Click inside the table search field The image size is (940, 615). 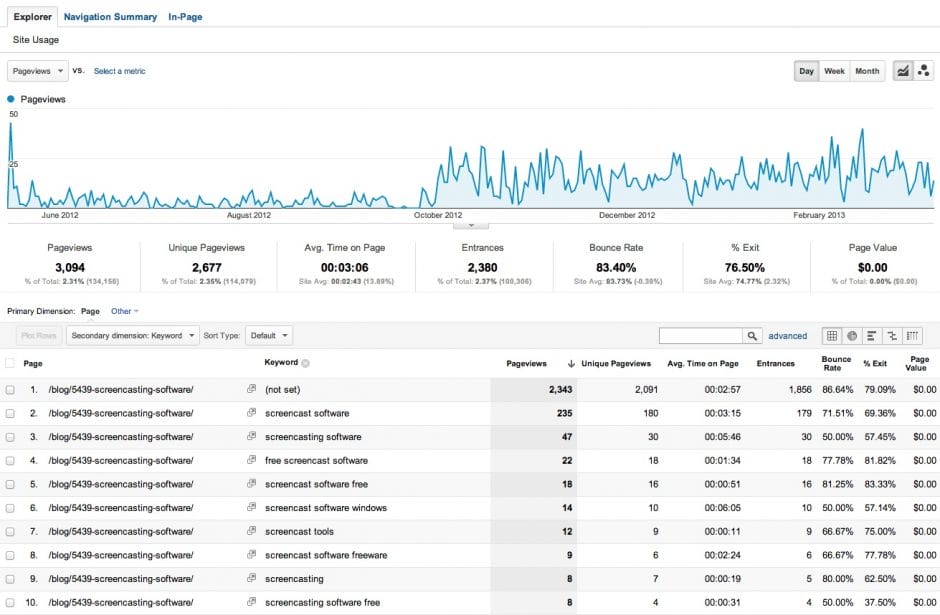pos(700,336)
